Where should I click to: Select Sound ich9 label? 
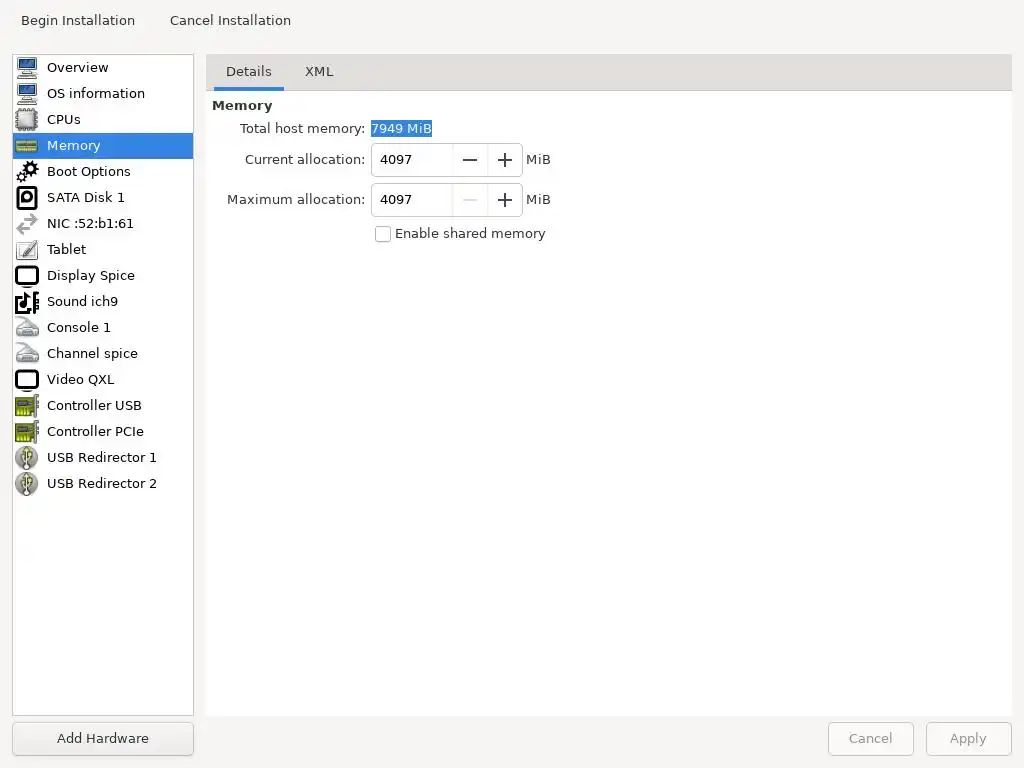pyautogui.click(x=82, y=302)
